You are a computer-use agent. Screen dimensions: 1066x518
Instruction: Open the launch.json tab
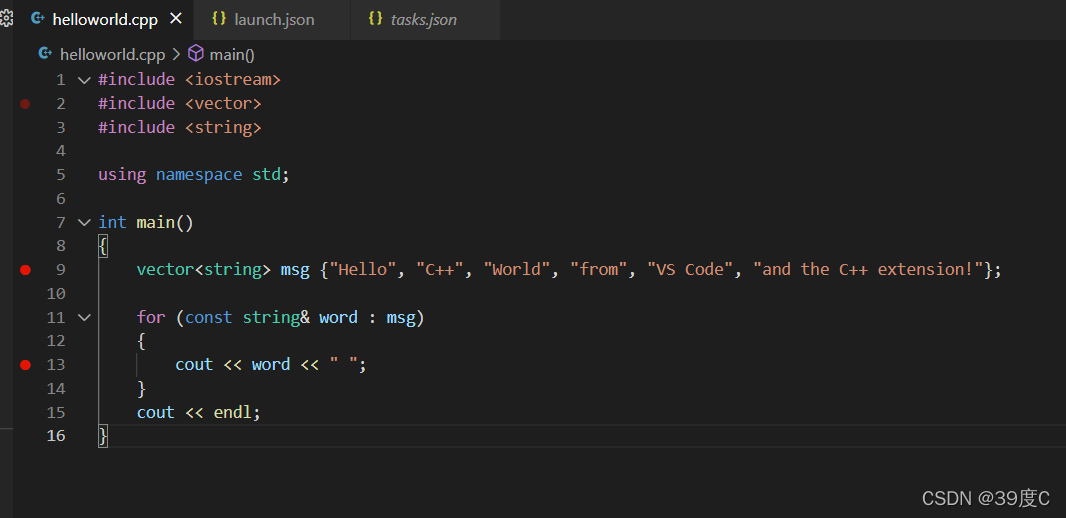272,20
